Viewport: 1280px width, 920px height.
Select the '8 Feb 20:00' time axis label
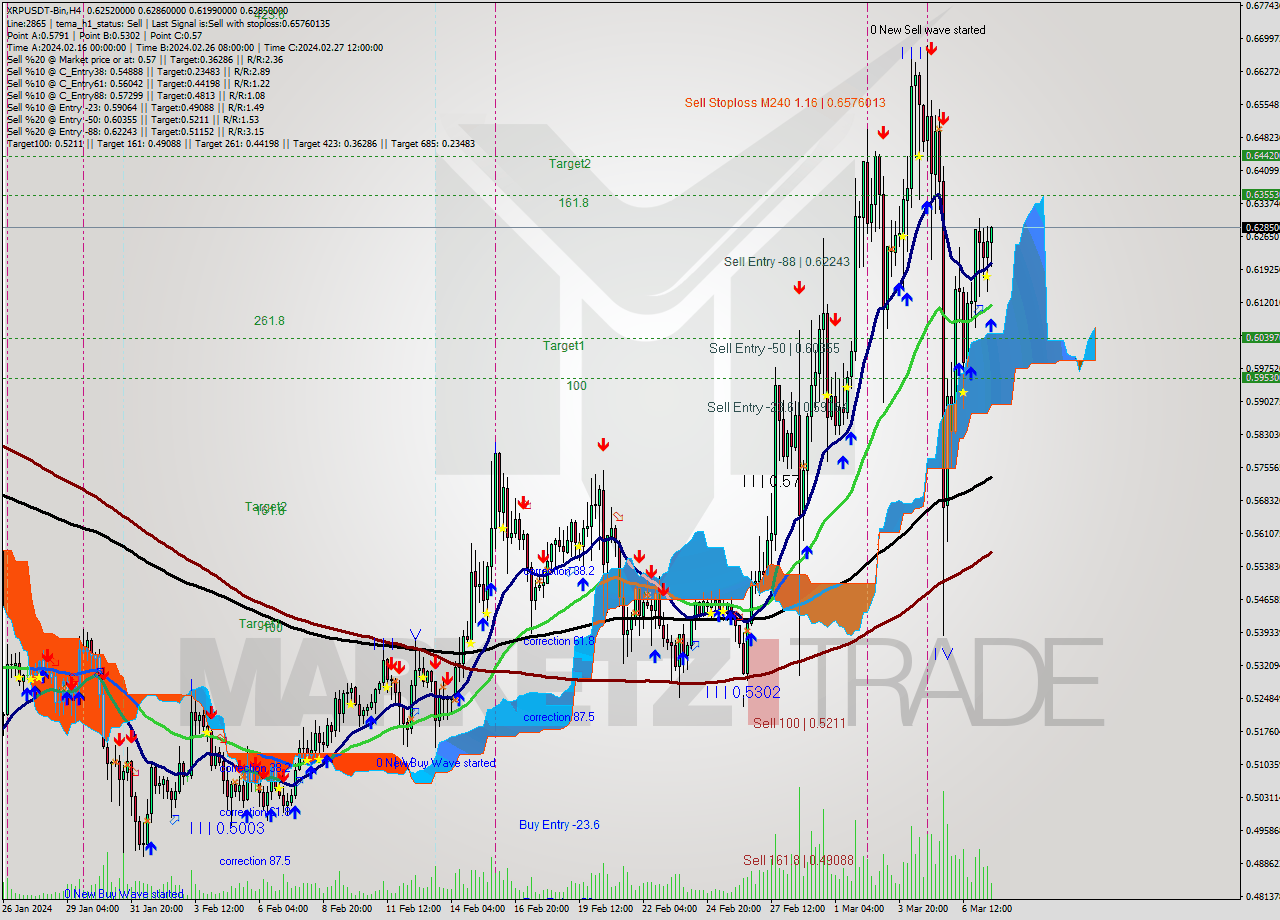347,909
